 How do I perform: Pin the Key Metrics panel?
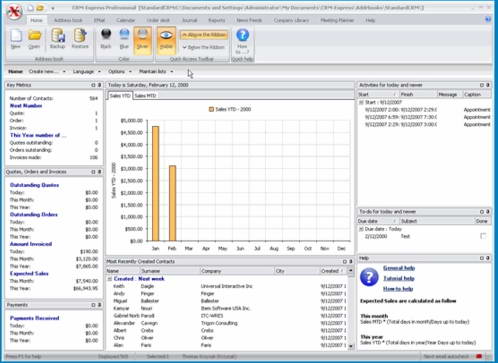tap(99, 85)
